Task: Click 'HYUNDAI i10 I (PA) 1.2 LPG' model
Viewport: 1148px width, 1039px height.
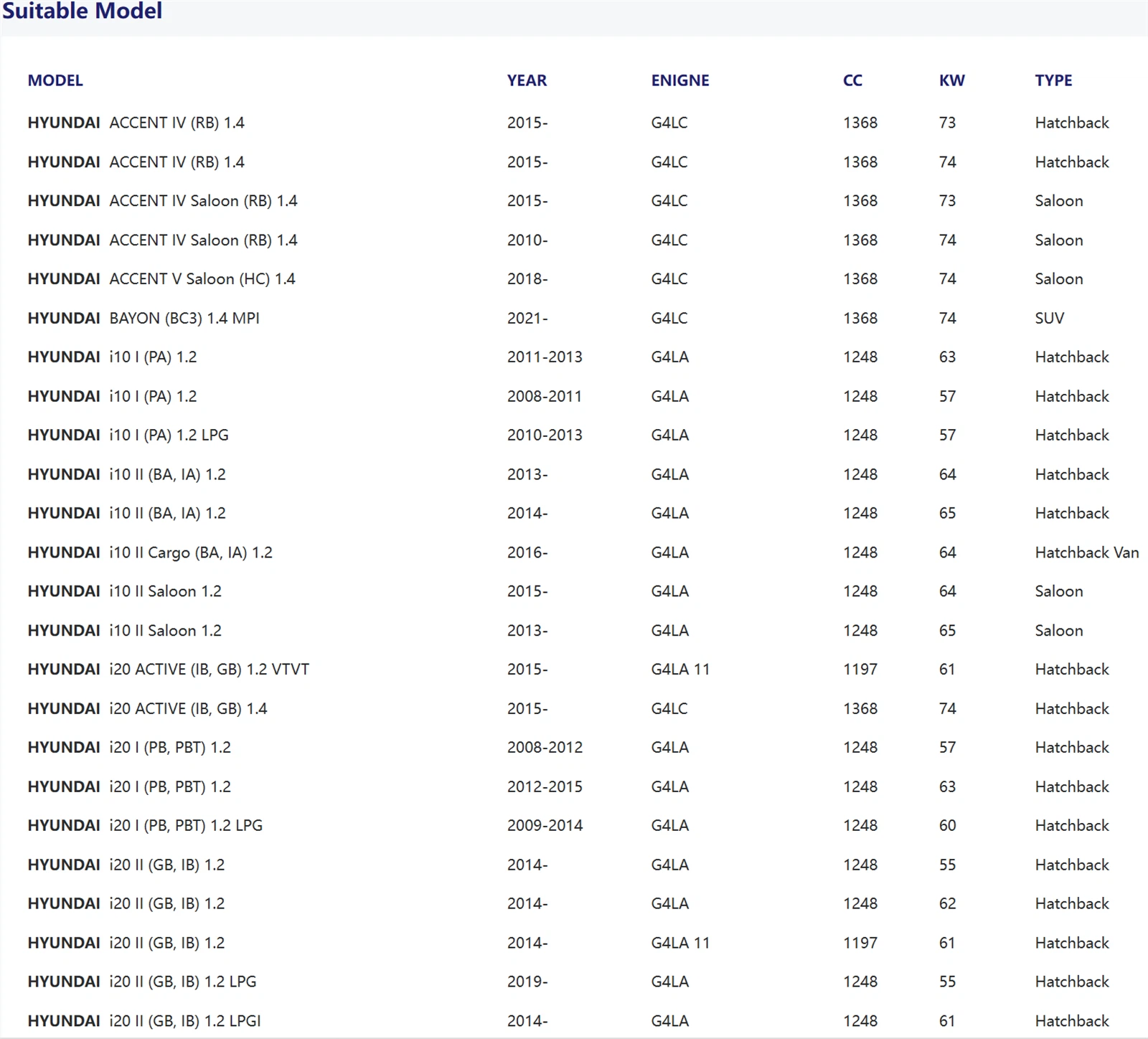Action: click(x=128, y=435)
